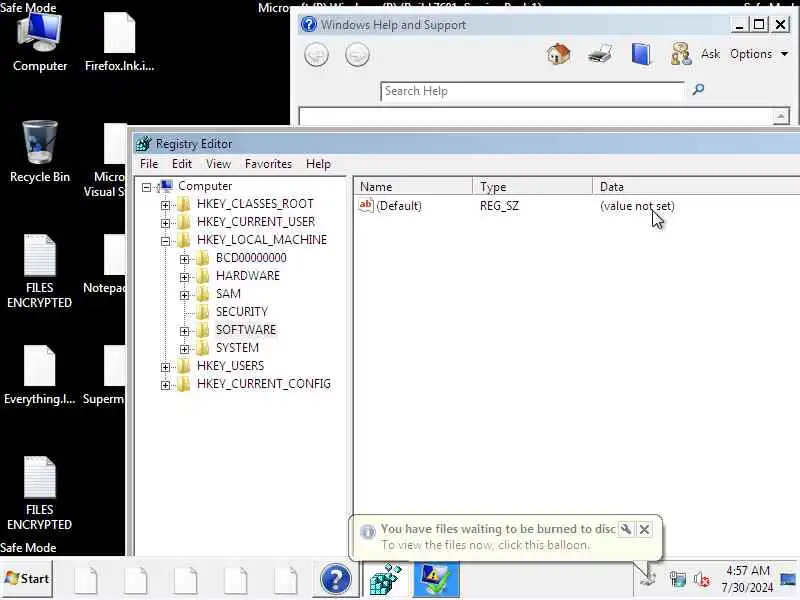Click the ab icon of Default value
800x600 pixels.
click(365, 205)
